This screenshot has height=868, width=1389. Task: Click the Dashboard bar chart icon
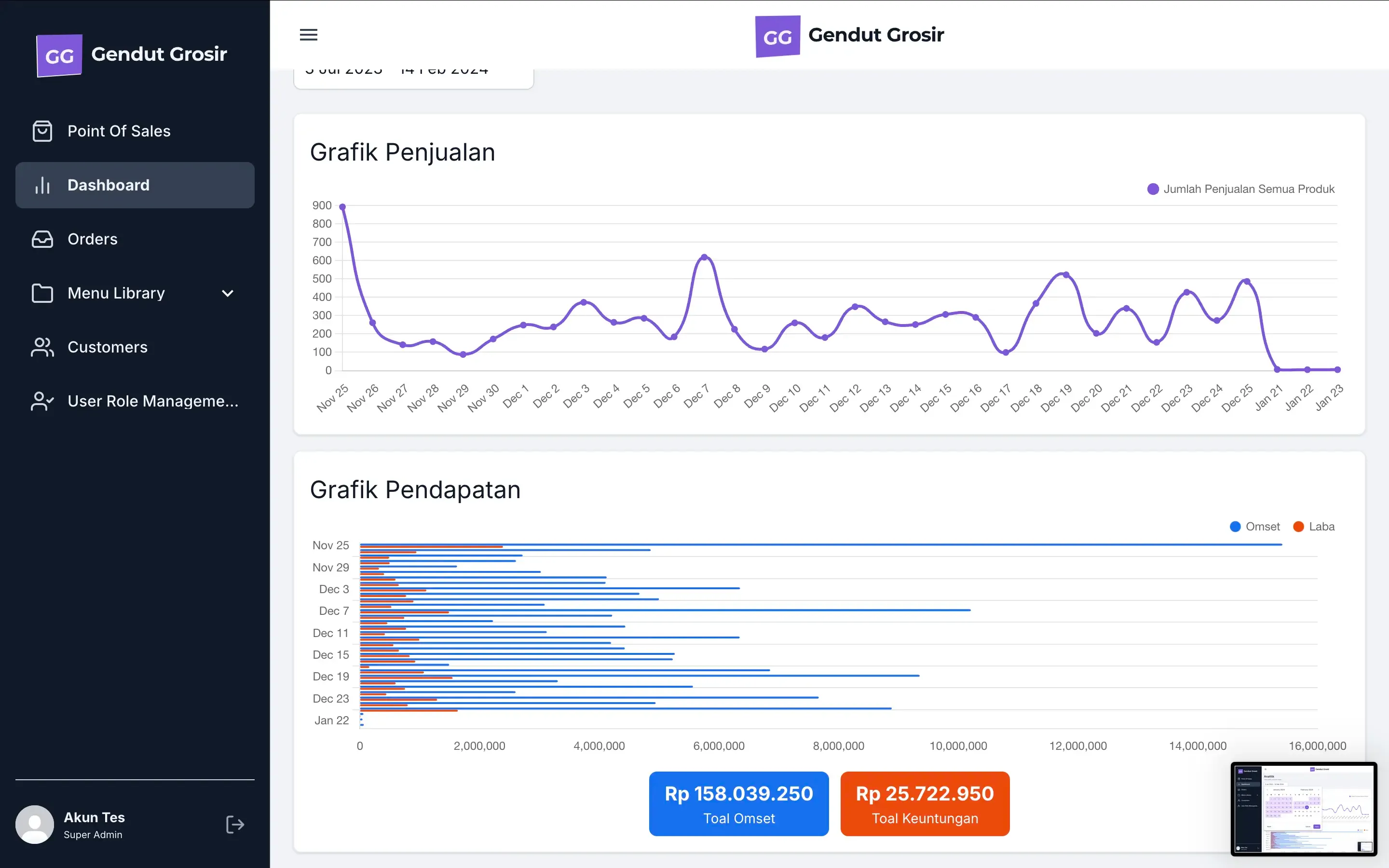coord(42,185)
